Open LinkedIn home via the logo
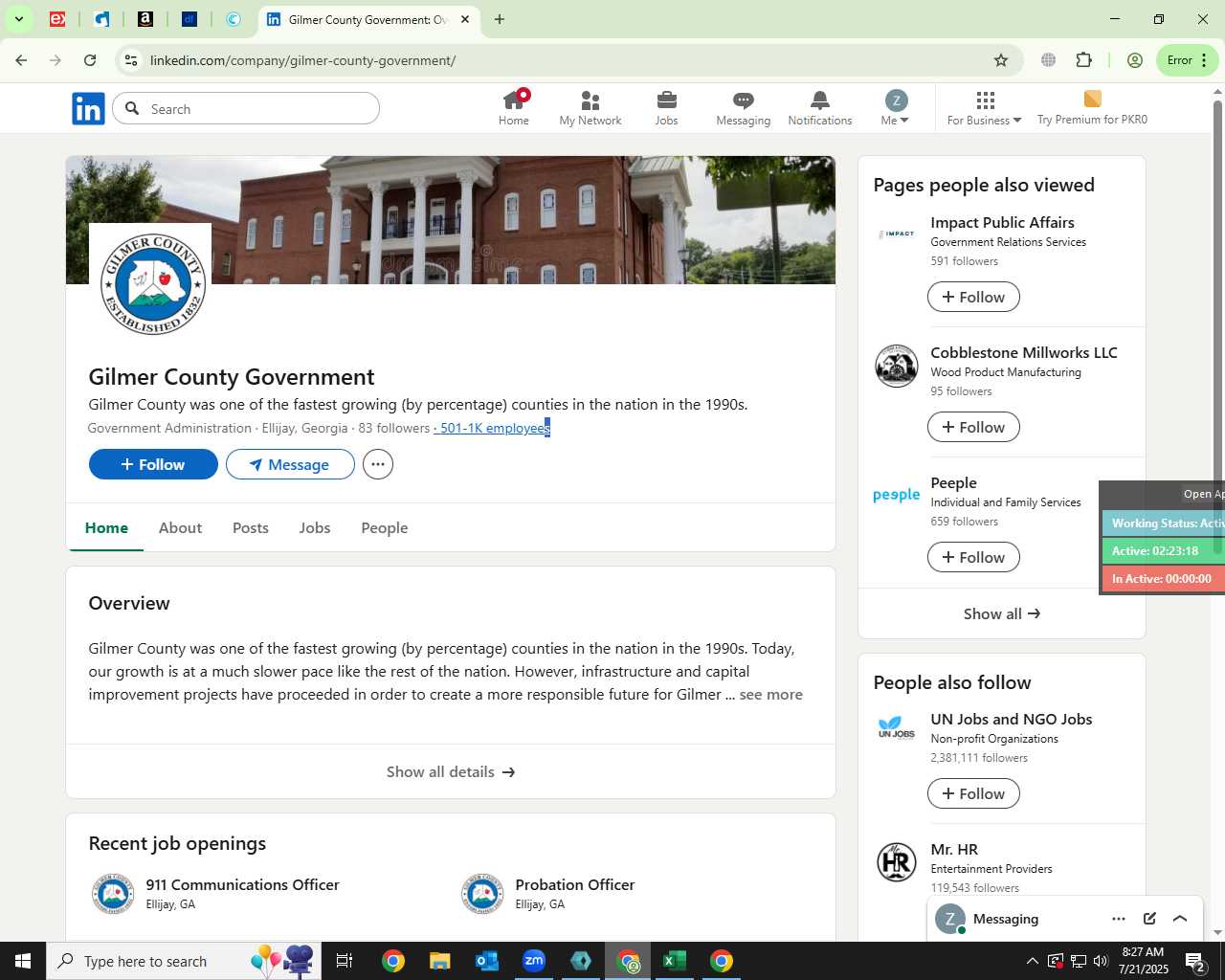Screen dimensions: 1225x980 [x=88, y=109]
